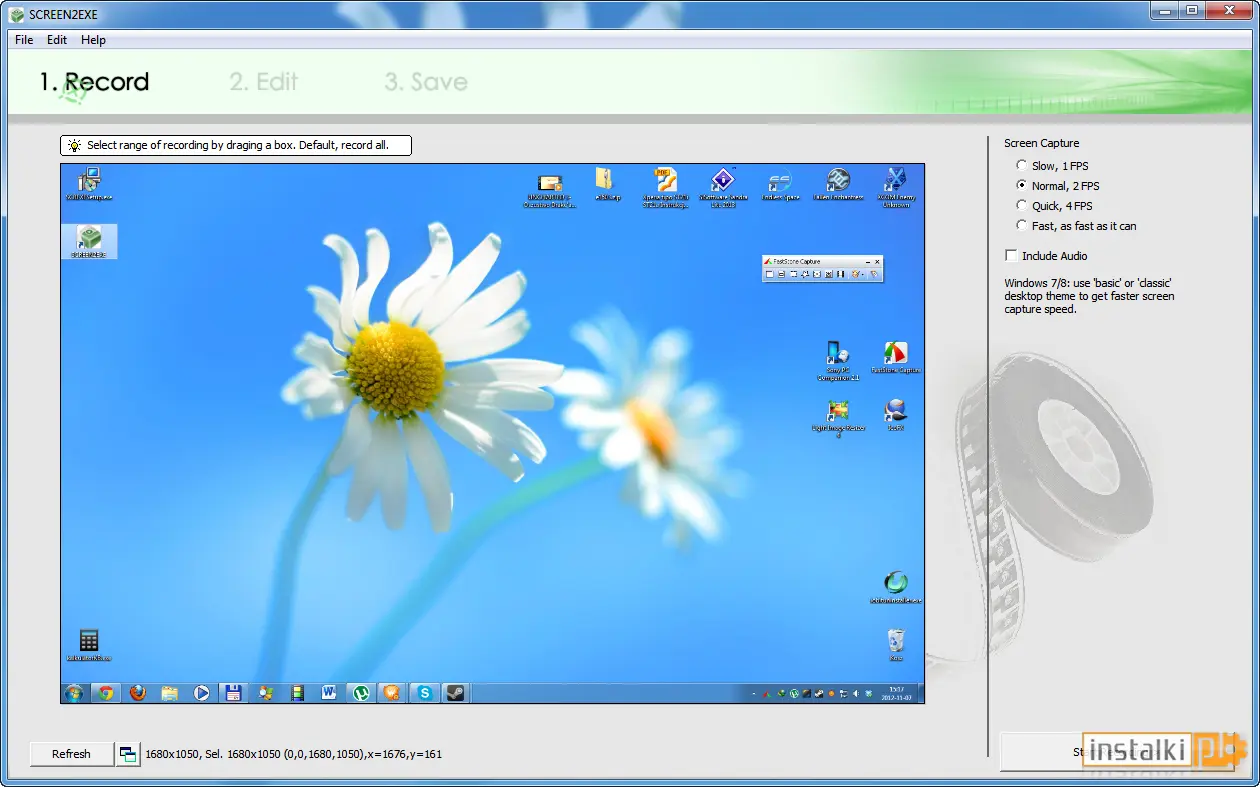Click the Fallen Enchantress icon in the preview
This screenshot has width=1260, height=787.
tap(838, 180)
